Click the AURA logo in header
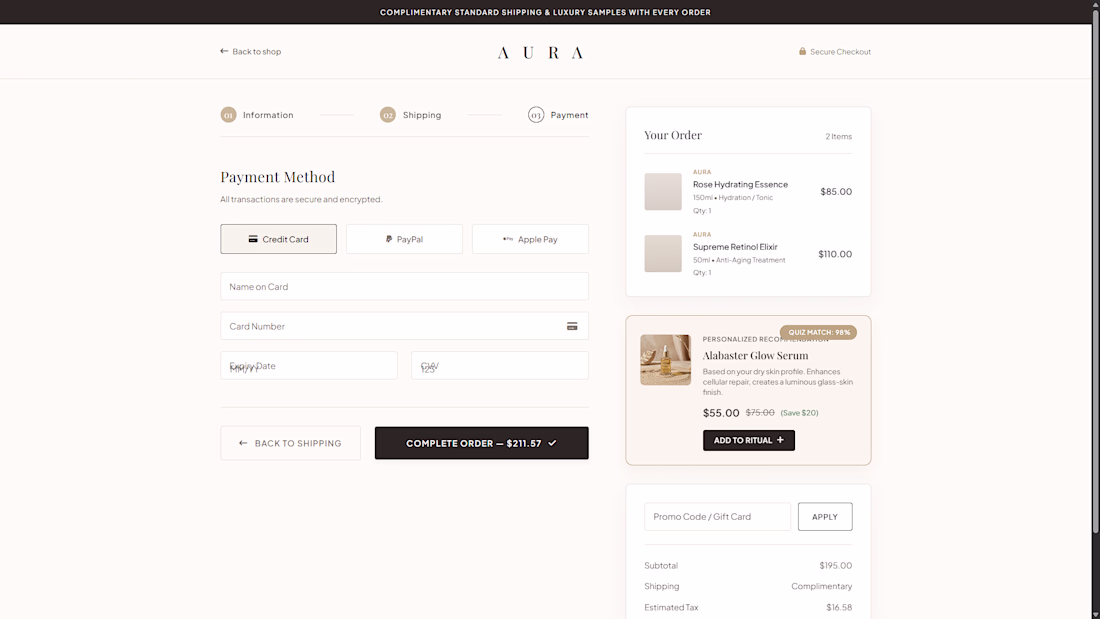This screenshot has height=619, width=1100. [x=540, y=53]
